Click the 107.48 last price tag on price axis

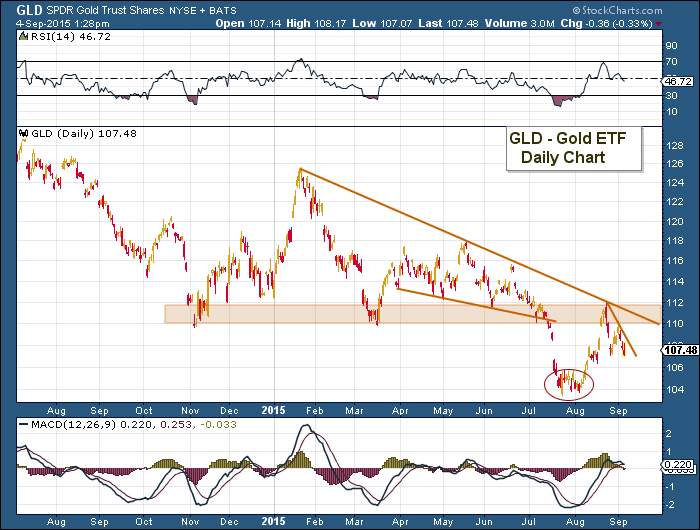point(680,350)
